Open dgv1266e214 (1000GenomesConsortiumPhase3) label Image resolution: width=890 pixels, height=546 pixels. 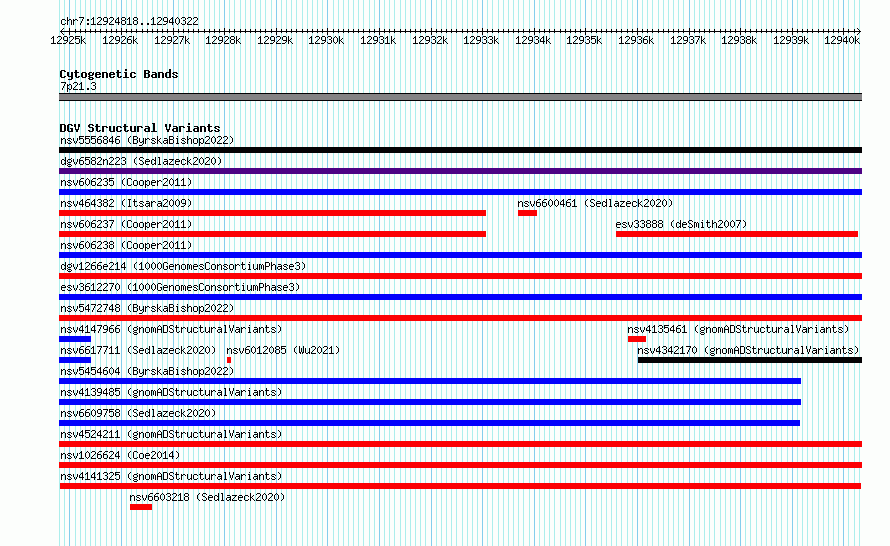click(x=183, y=266)
